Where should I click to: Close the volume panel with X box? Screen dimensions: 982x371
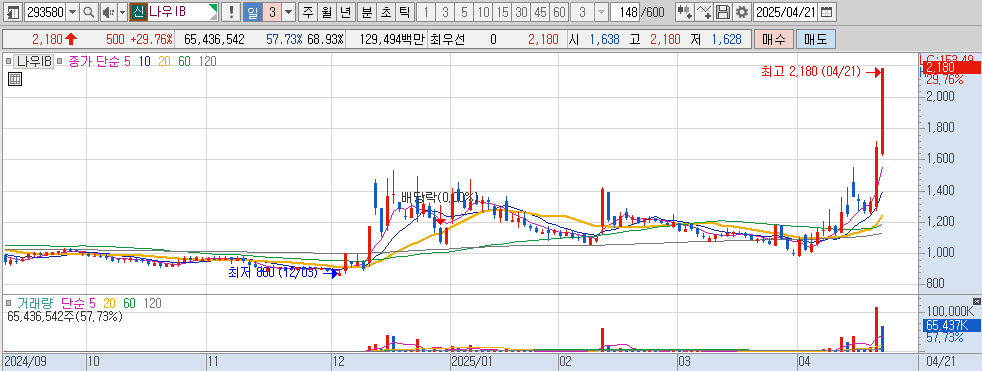pyautogui.click(x=977, y=301)
